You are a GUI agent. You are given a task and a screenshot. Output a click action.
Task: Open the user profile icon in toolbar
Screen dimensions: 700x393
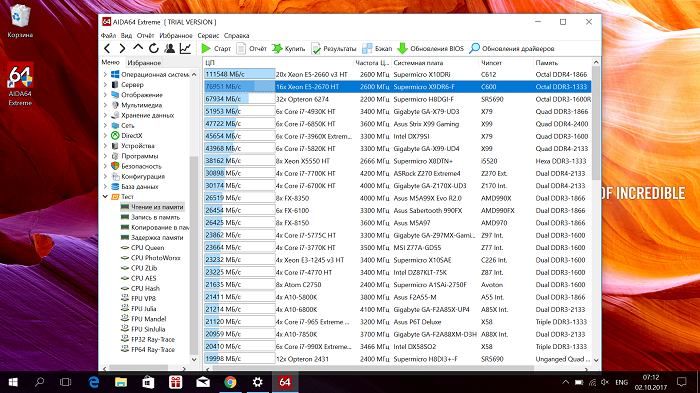click(x=170, y=49)
